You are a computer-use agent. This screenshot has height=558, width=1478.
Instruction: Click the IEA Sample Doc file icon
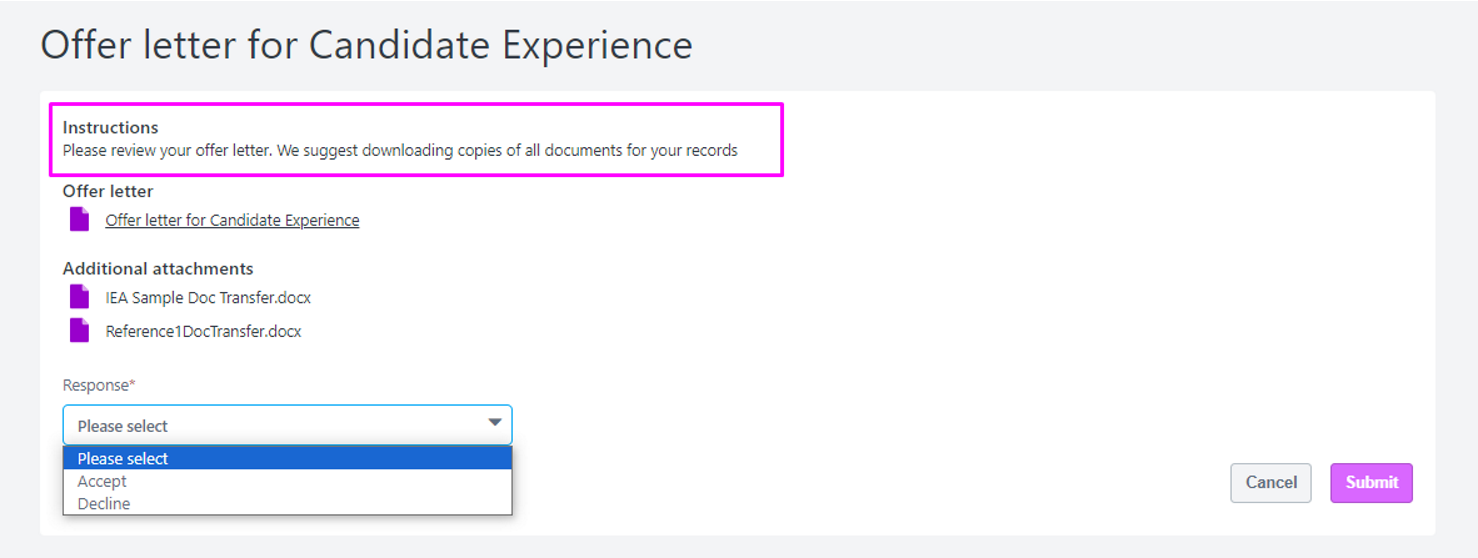point(79,297)
